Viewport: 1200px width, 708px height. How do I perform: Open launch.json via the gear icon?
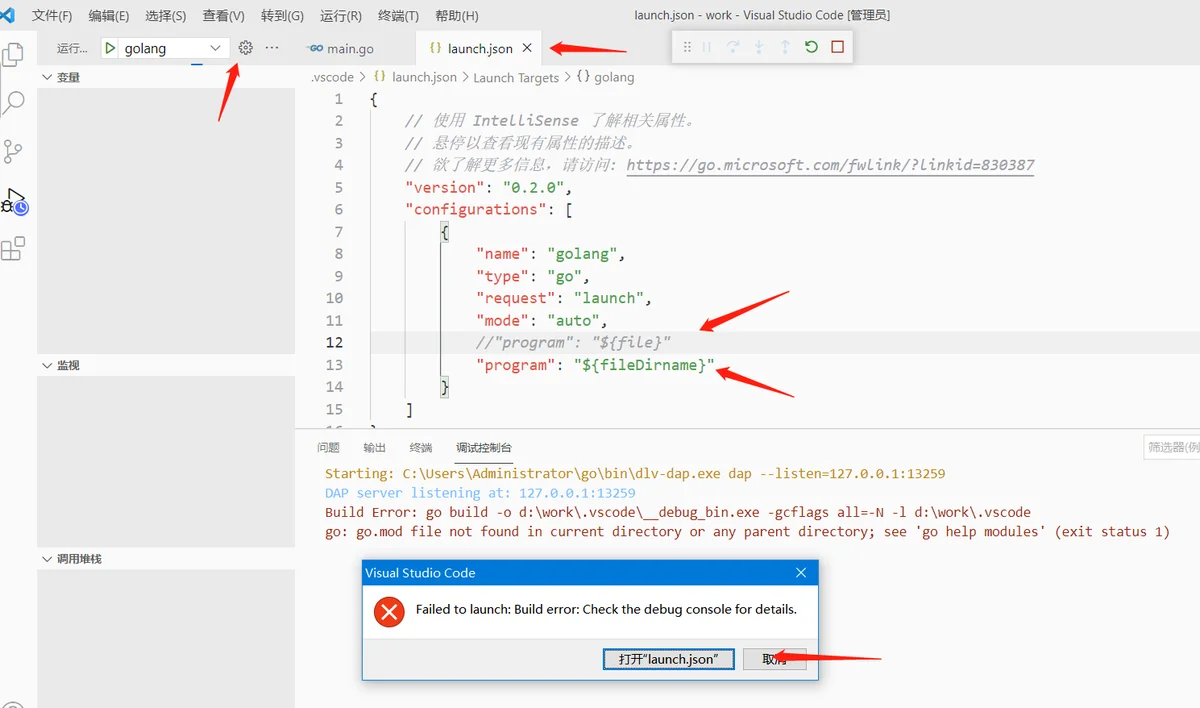[x=245, y=48]
